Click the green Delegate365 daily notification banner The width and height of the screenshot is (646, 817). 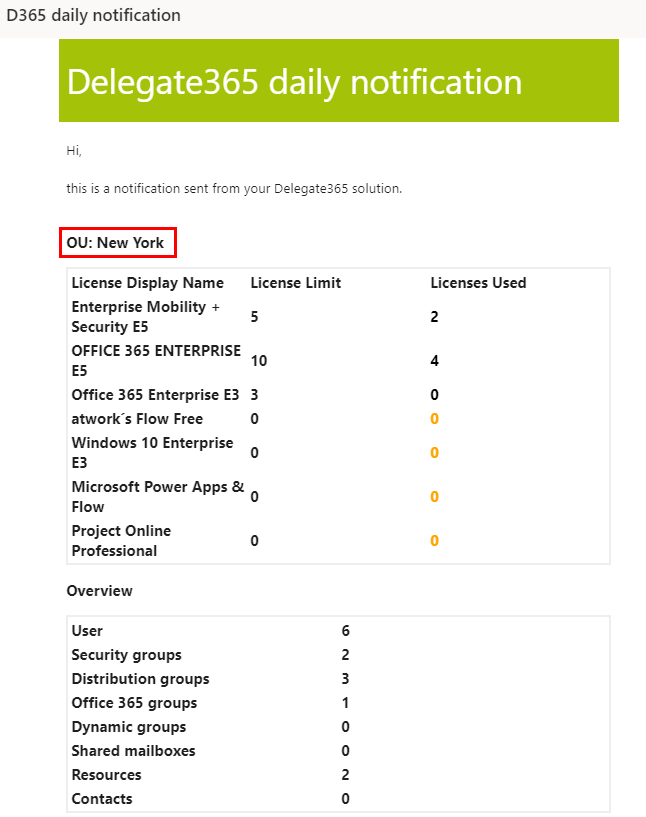click(x=338, y=81)
